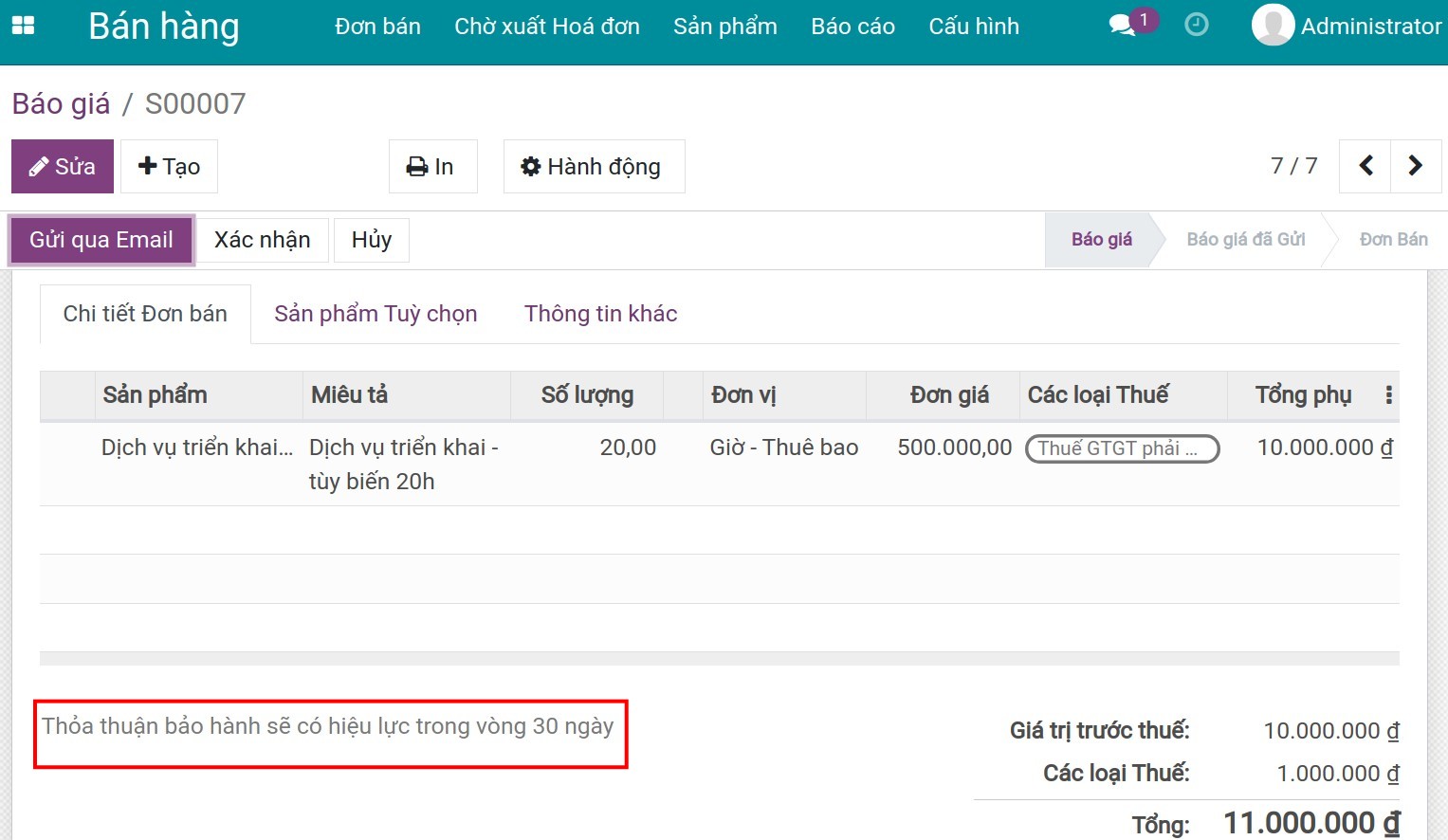This screenshot has height=840, width=1448.
Task: Switch to the Chi tiết Đơn bán tab
Action: coord(145,314)
